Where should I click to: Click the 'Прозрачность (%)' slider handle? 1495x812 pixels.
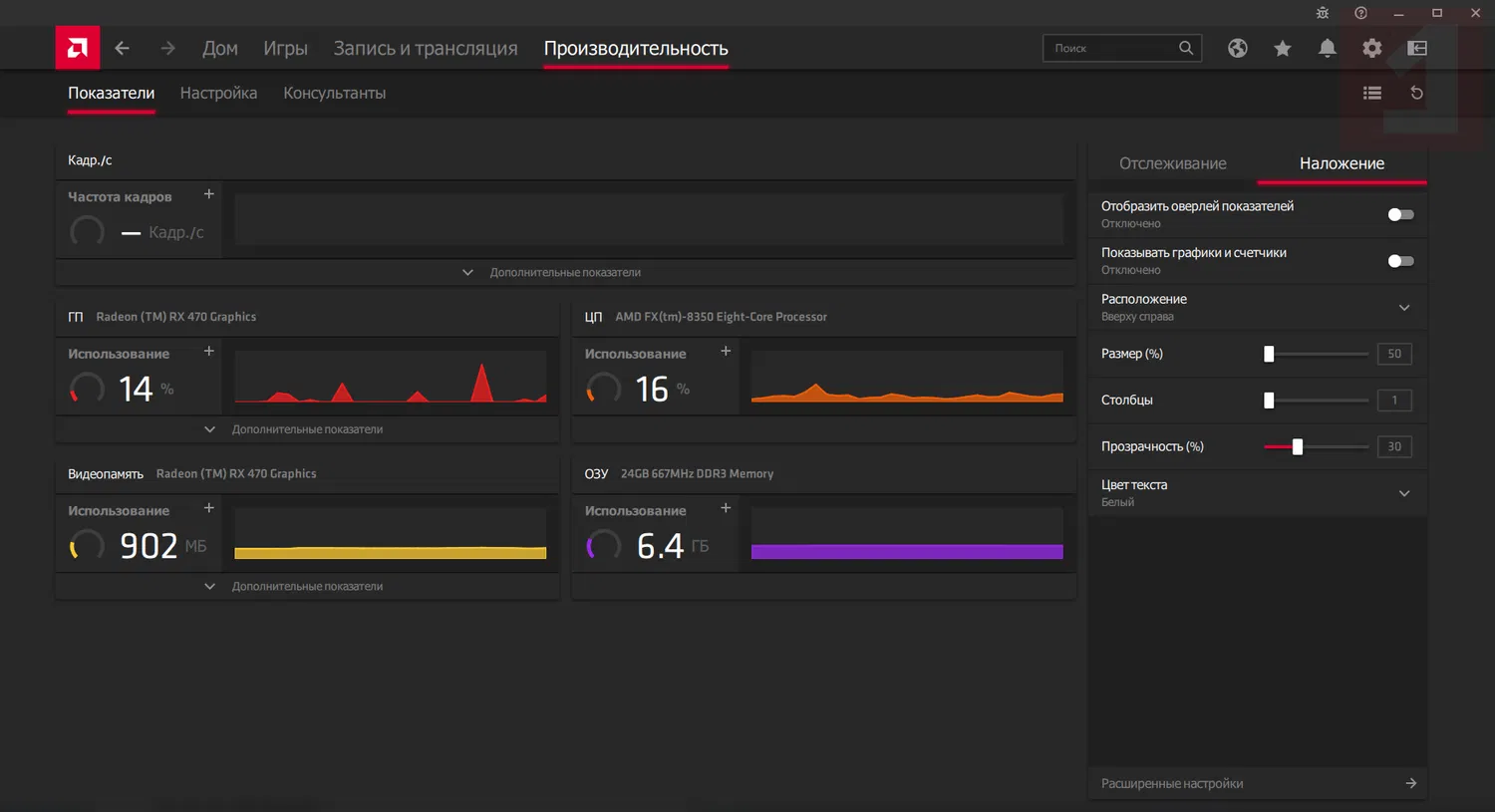click(x=1297, y=446)
